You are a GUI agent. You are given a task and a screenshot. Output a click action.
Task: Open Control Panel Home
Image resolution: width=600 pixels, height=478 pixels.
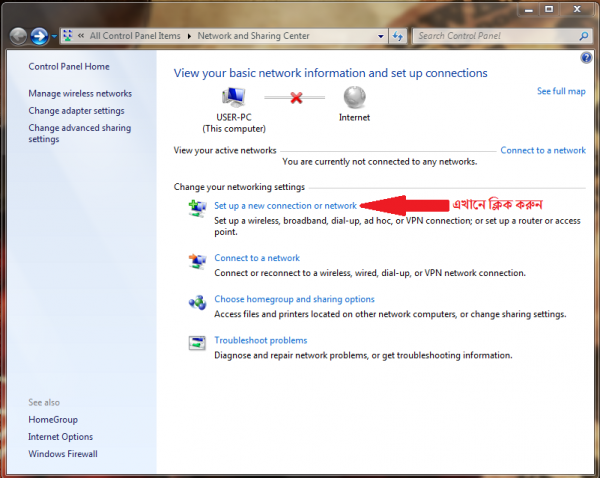point(69,67)
